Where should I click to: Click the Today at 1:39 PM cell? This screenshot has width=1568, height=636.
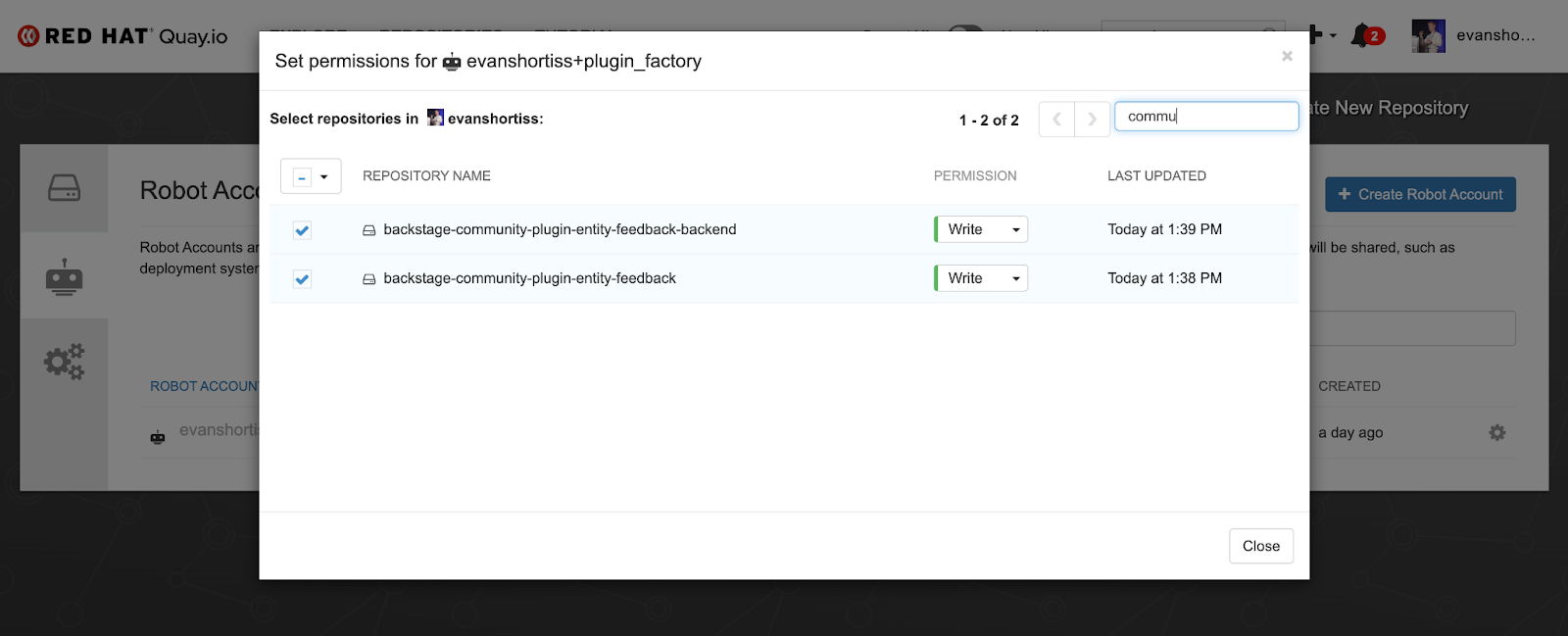[x=1164, y=229]
